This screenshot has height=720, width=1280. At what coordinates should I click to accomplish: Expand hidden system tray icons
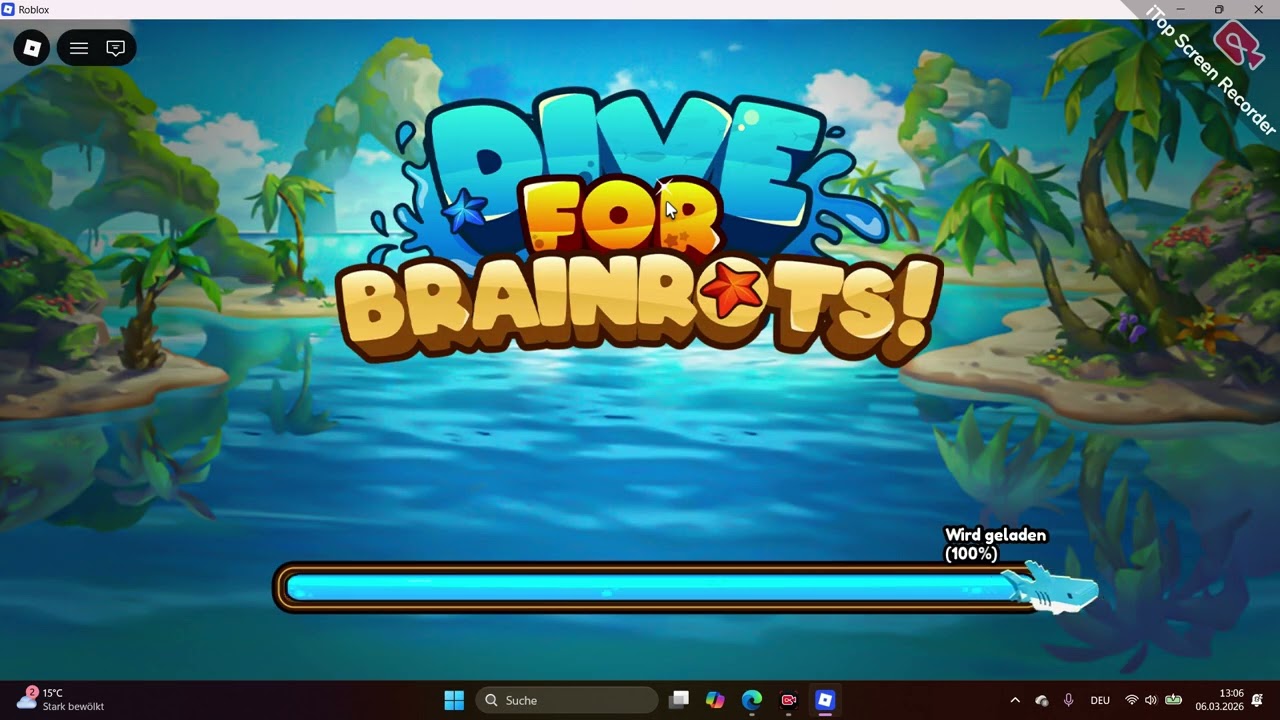tap(1015, 700)
